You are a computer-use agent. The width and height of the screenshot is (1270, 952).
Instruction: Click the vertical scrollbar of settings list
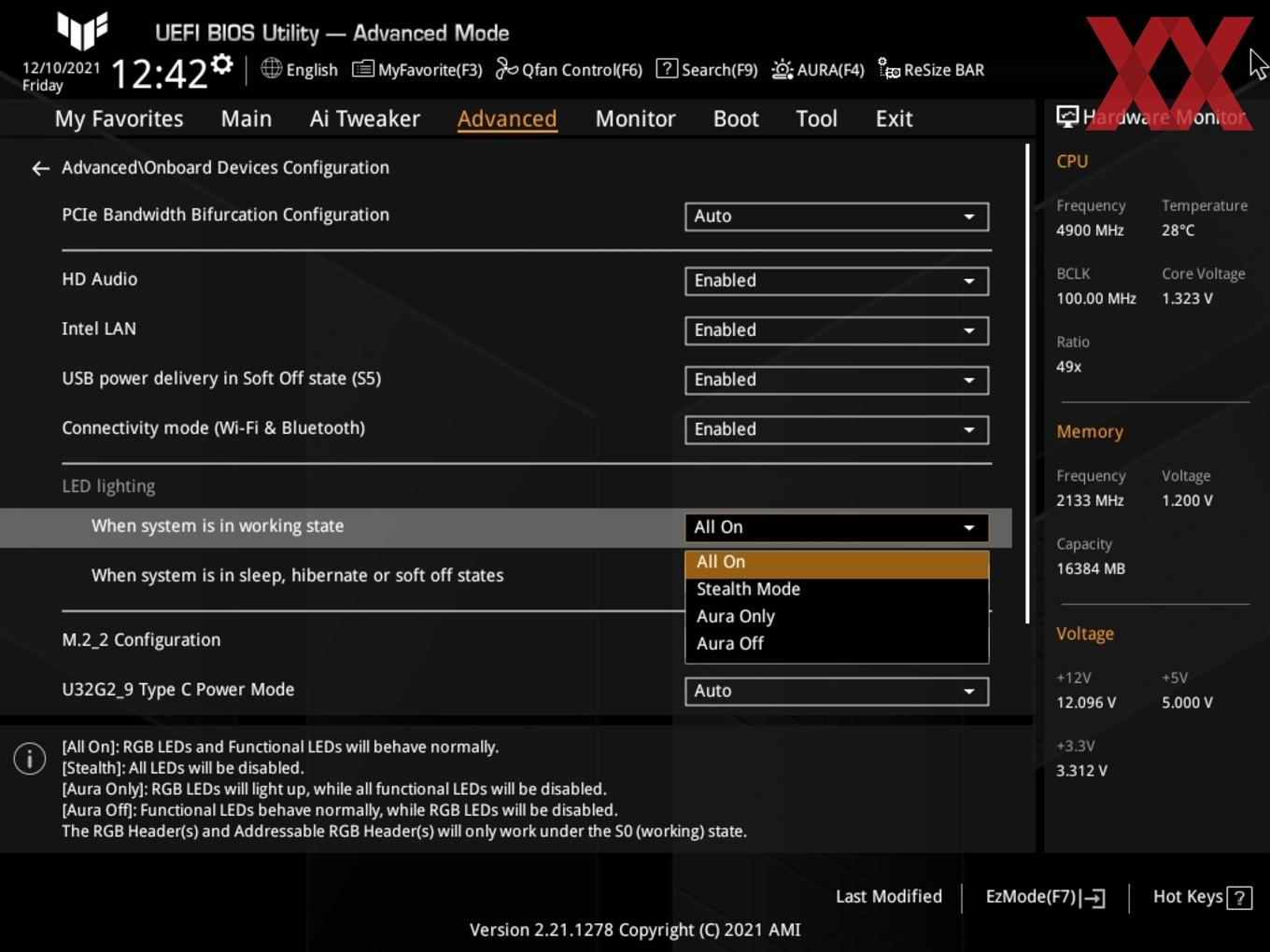[1028, 383]
